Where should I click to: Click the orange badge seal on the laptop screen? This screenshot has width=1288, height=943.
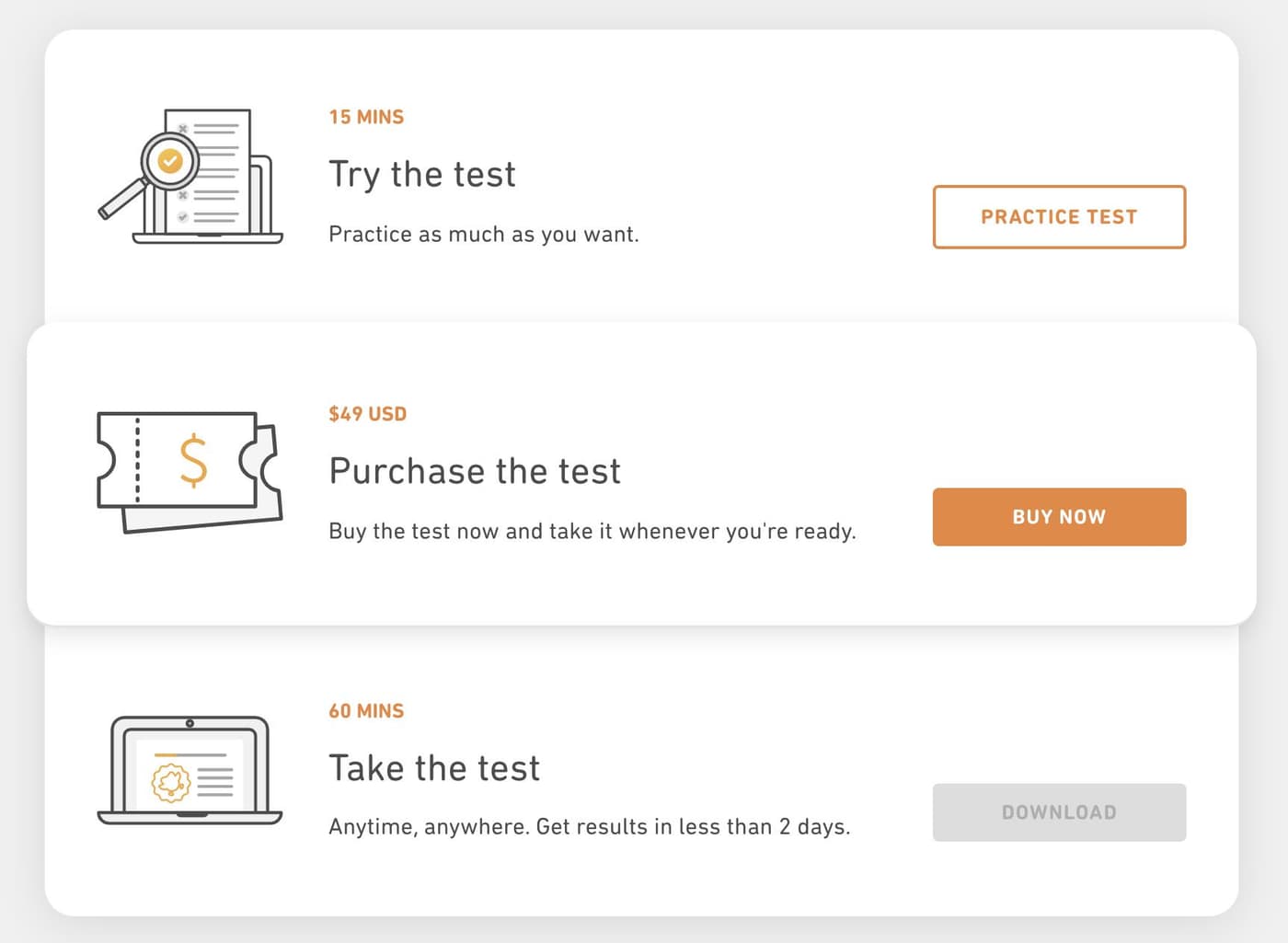click(x=171, y=783)
